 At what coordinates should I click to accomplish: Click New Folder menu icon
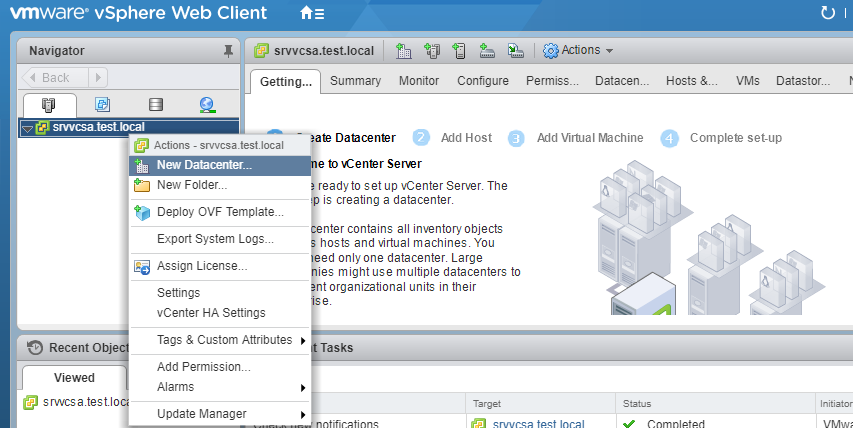141,185
